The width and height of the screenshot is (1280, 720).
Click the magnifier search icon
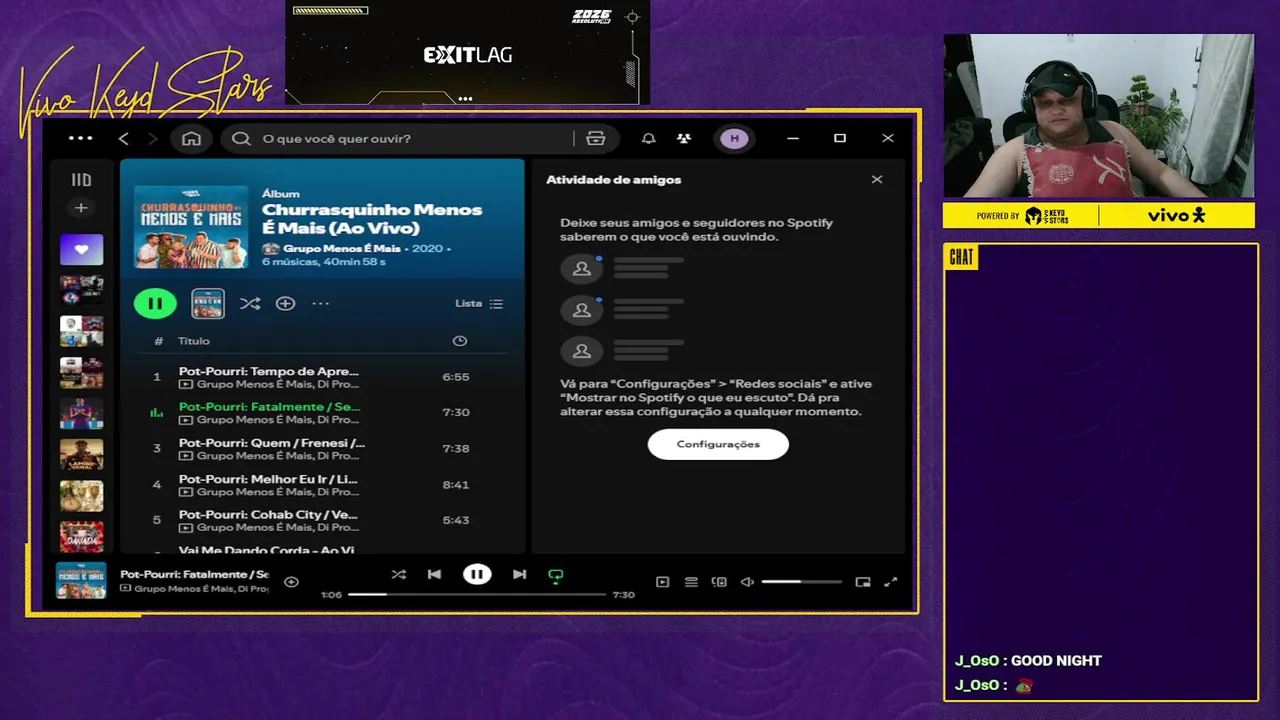pyautogui.click(x=241, y=139)
